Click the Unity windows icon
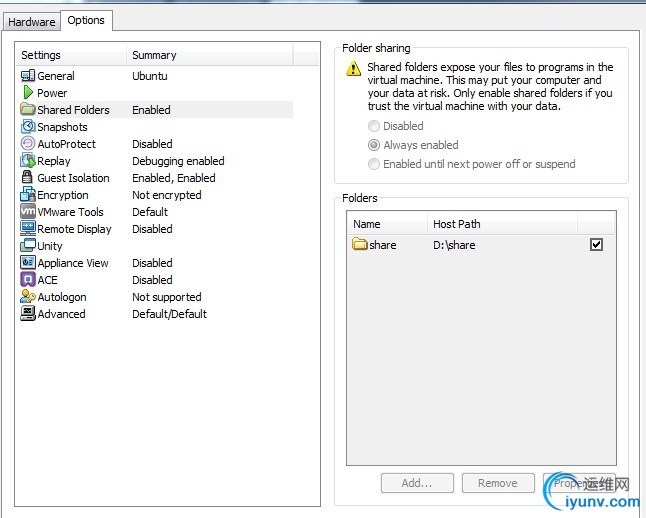 click(28, 245)
